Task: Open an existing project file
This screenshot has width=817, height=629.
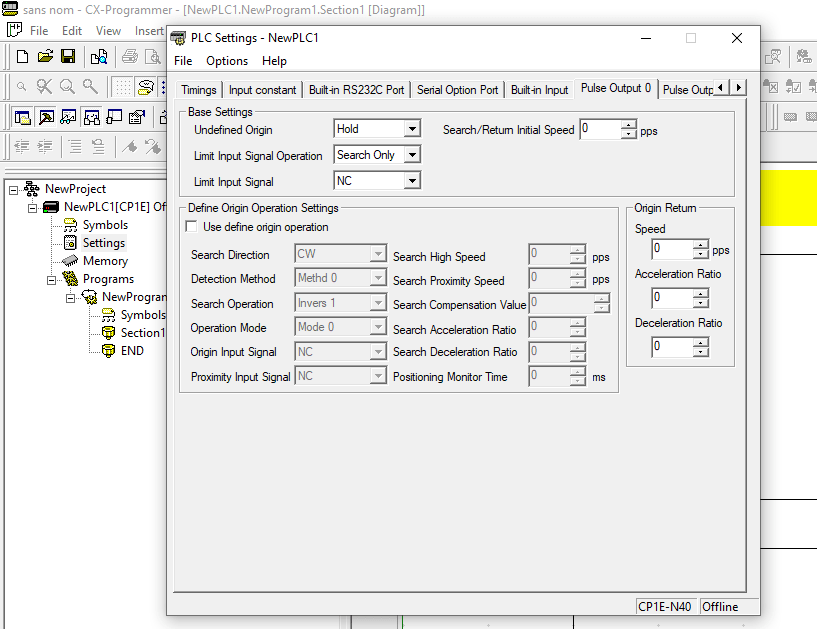Action: (x=44, y=57)
